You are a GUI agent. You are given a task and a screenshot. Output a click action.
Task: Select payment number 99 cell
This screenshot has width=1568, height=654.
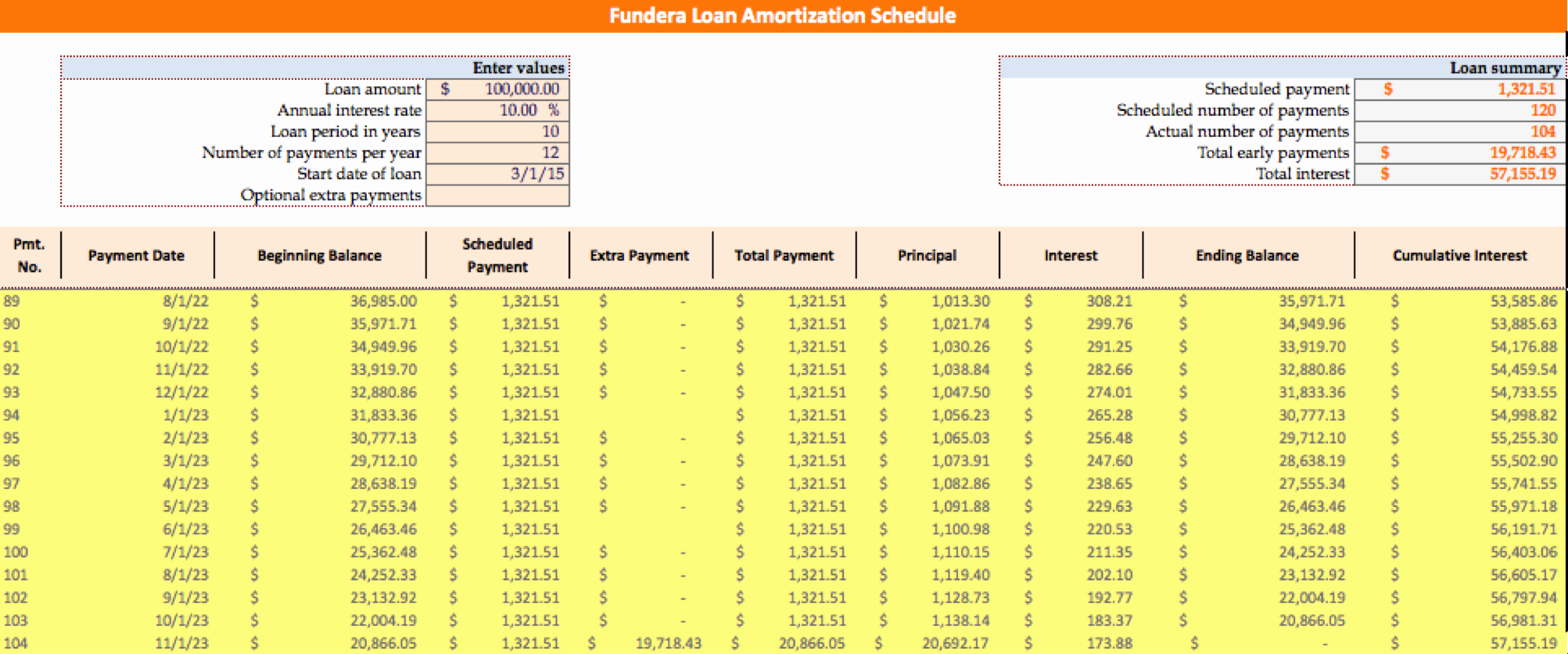click(x=12, y=529)
